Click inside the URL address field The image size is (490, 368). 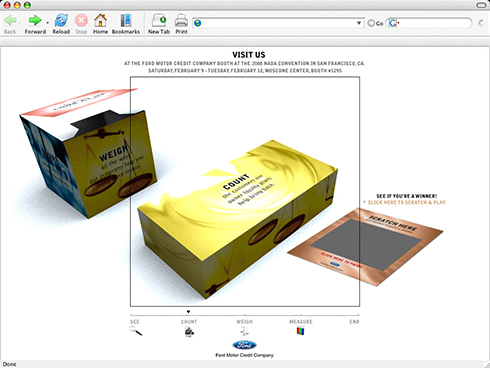pos(278,23)
